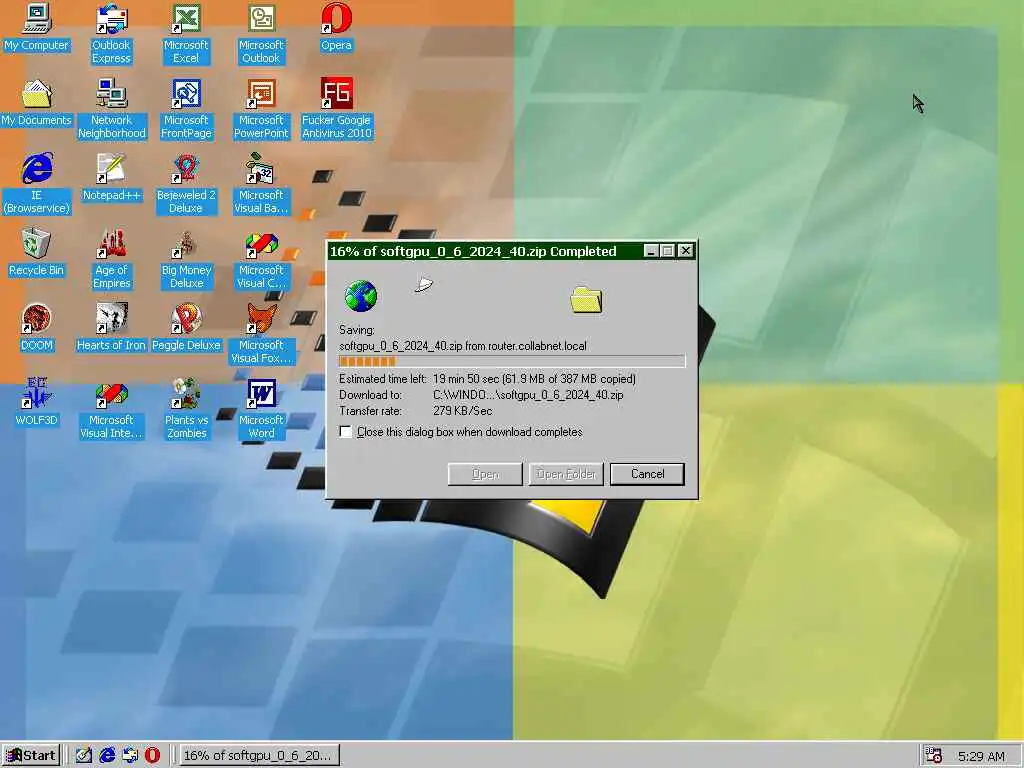Select the Microsoft FrontPage shortcut

tap(186, 108)
